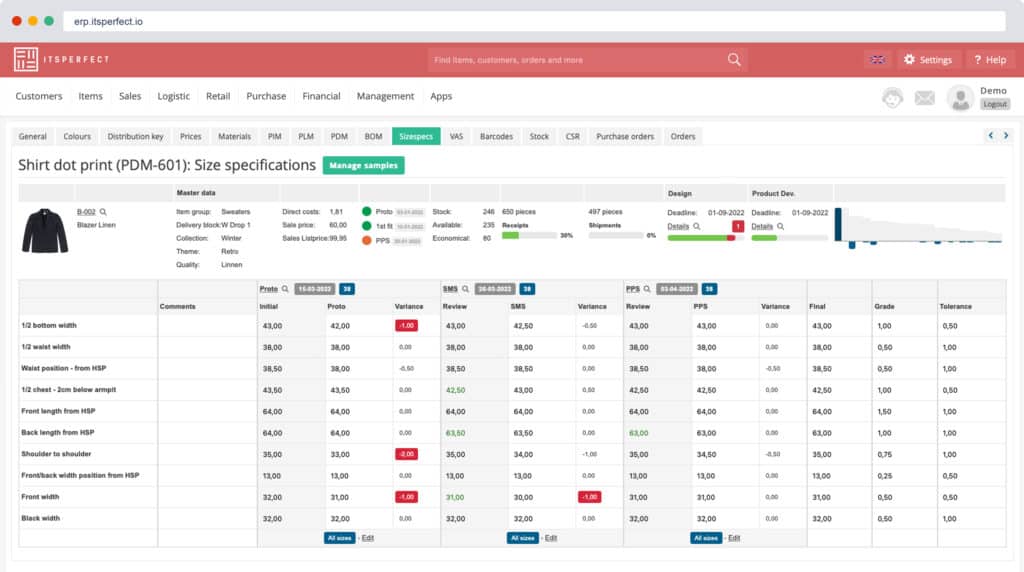Click Edit link under PPS columns

734,538
